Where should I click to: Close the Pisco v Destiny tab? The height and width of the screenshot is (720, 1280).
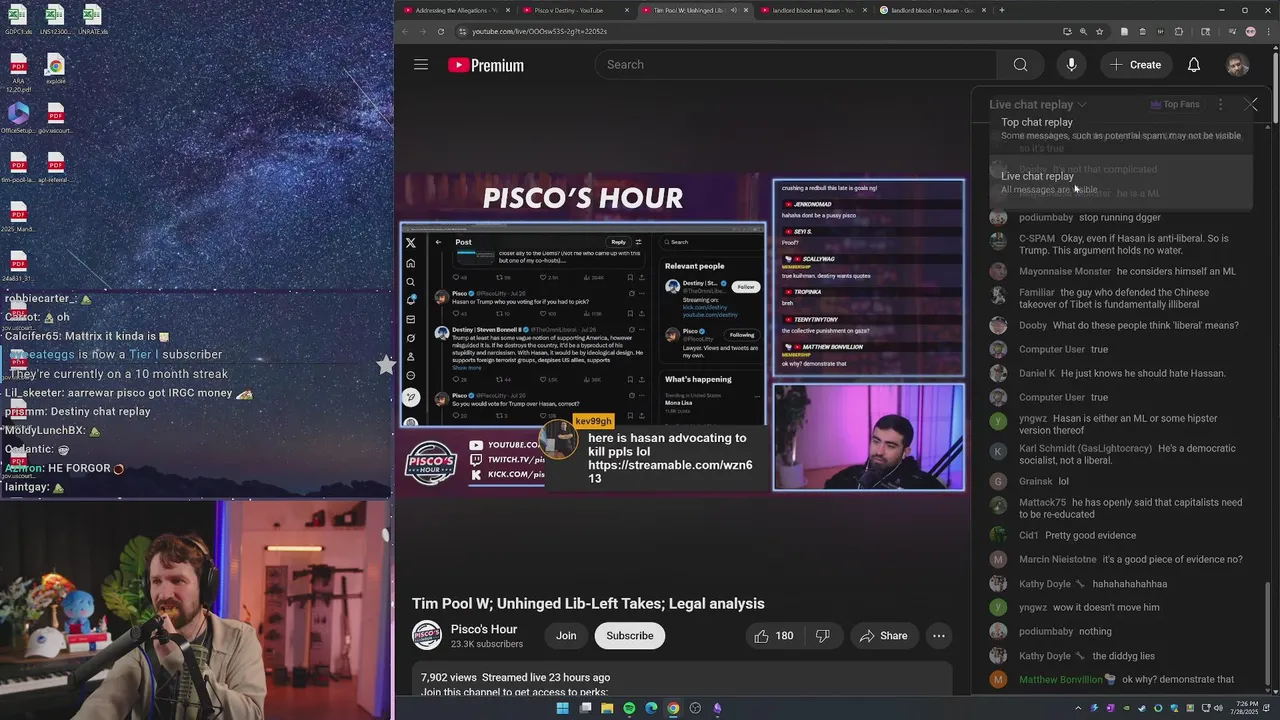(x=627, y=10)
